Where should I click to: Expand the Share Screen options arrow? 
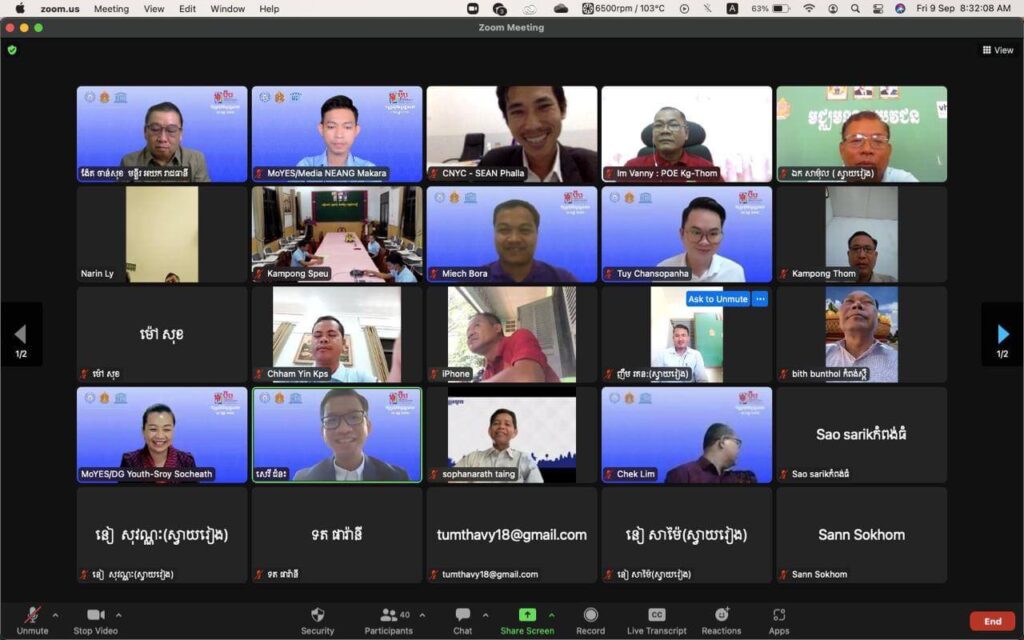coord(551,615)
